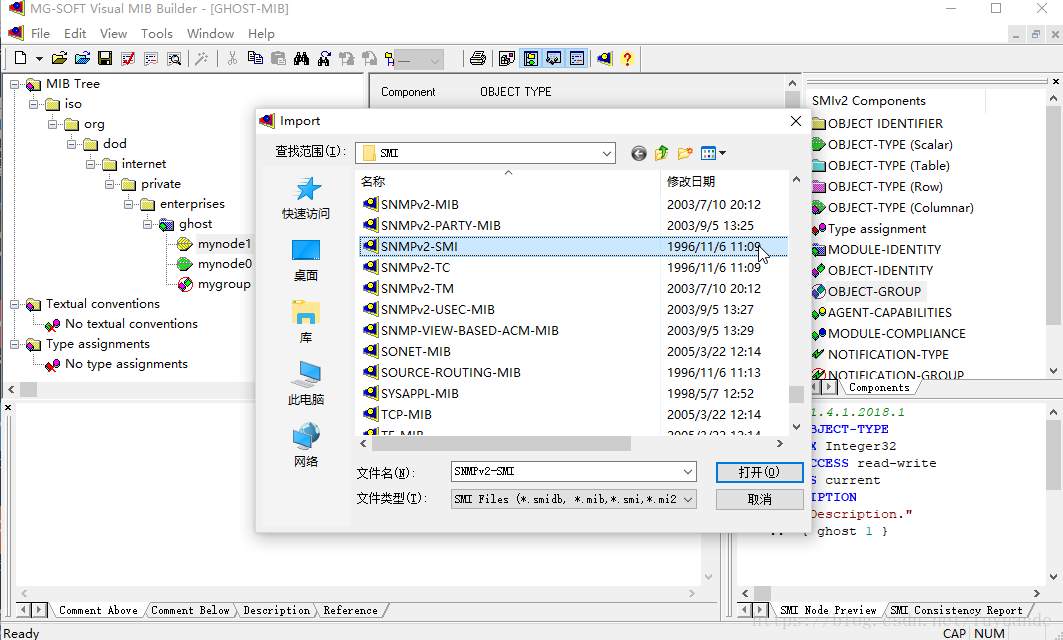
Task: Click the Cancel (取消) button
Action: tap(759, 500)
